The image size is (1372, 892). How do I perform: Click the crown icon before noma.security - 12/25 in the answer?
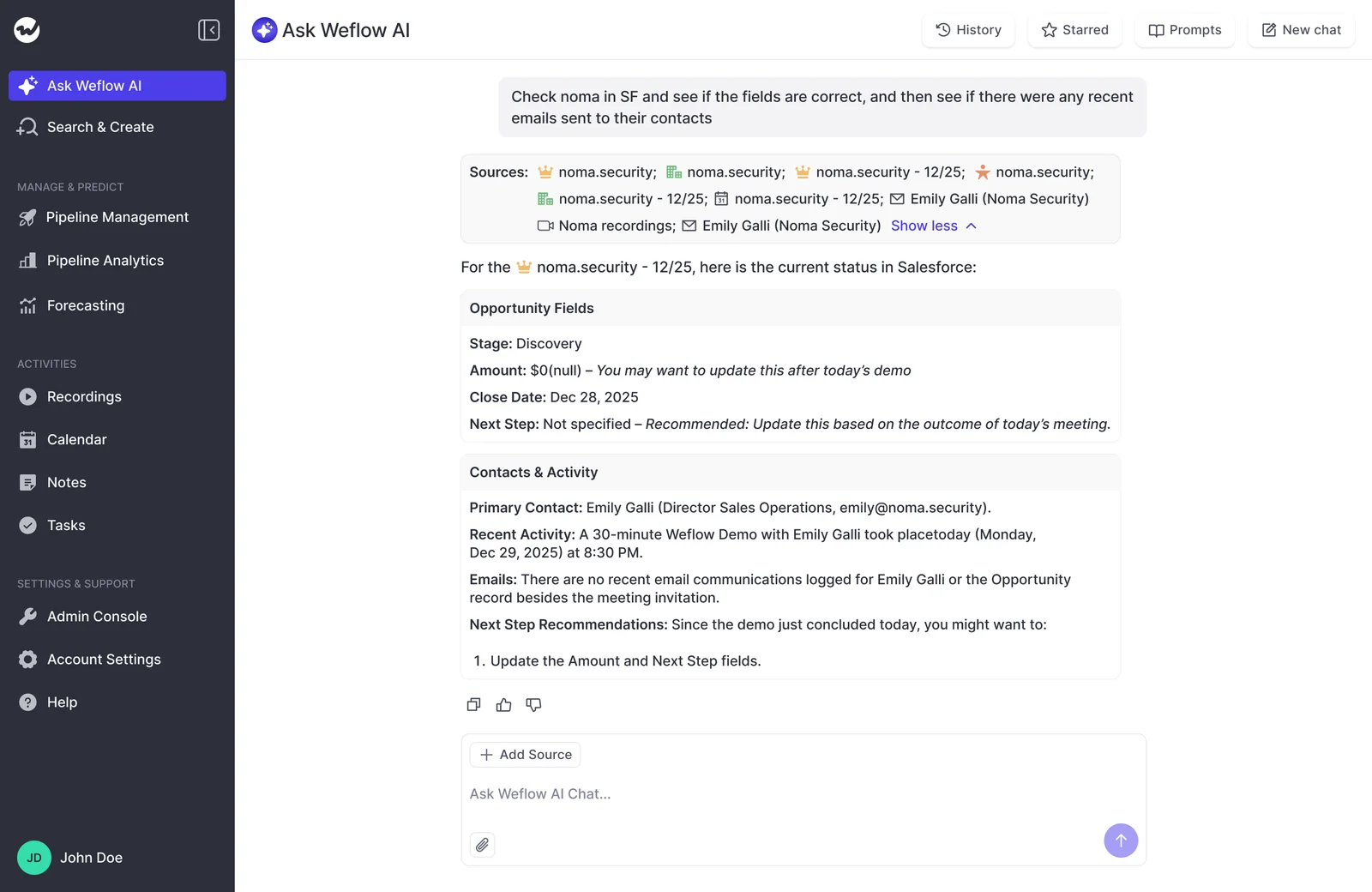(524, 267)
